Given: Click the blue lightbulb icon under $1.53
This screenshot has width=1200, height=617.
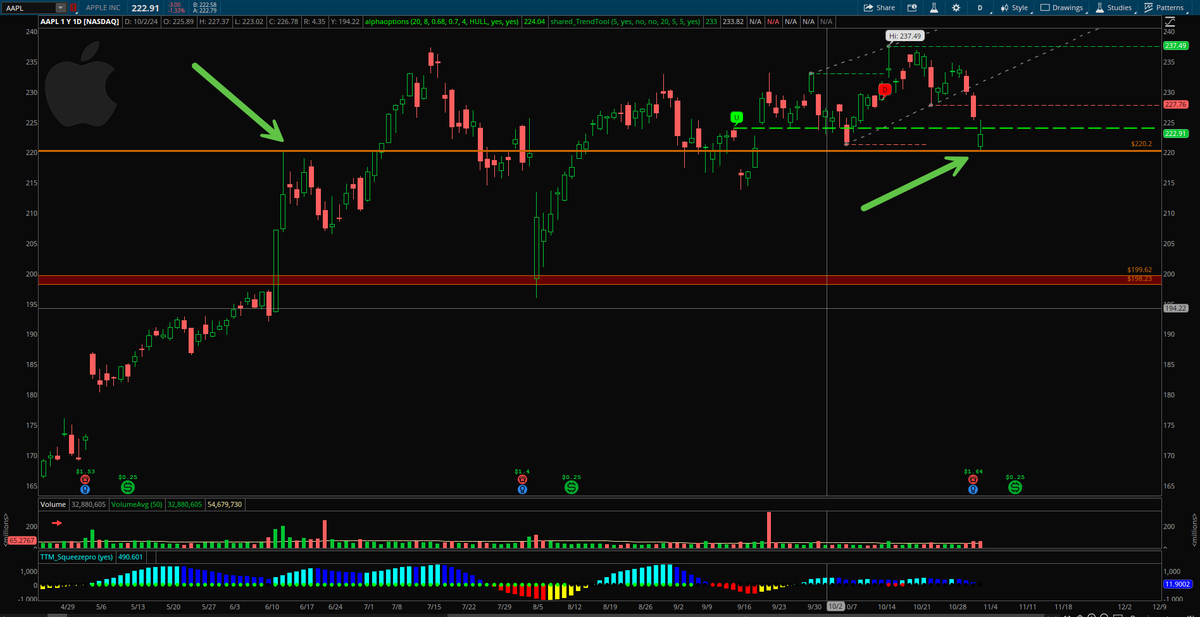Looking at the screenshot, I should point(85,489).
